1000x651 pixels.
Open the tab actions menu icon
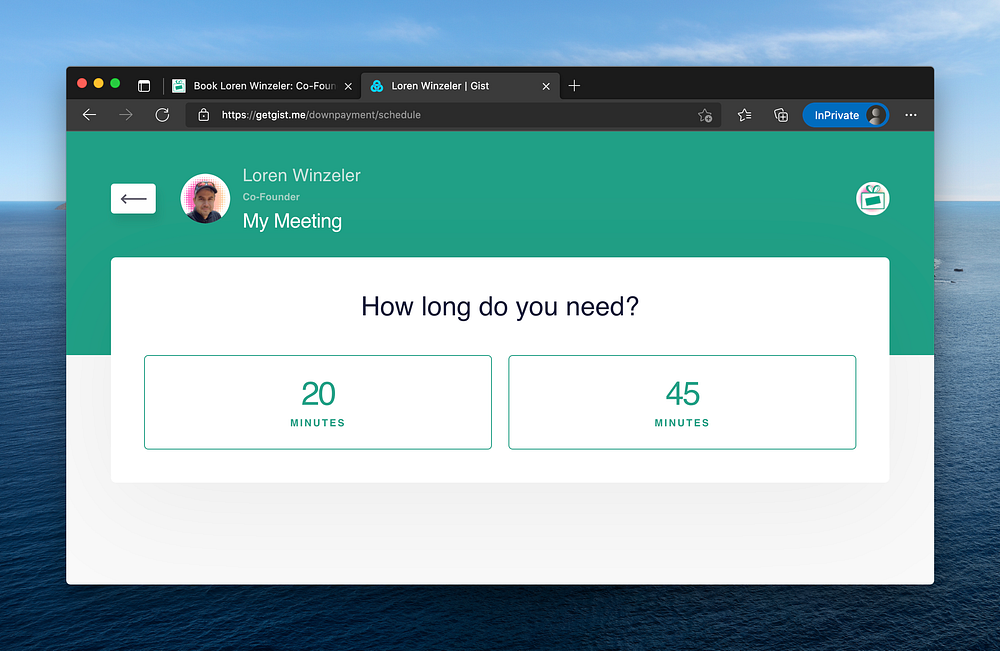[x=144, y=85]
